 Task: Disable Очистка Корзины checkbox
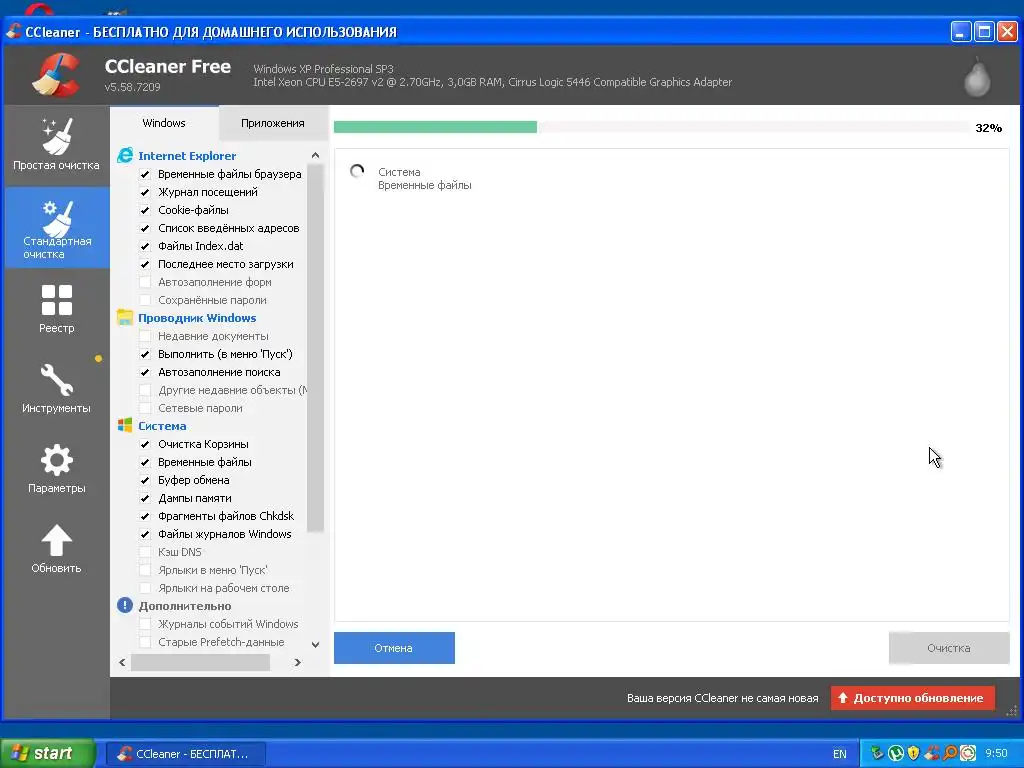pos(145,444)
